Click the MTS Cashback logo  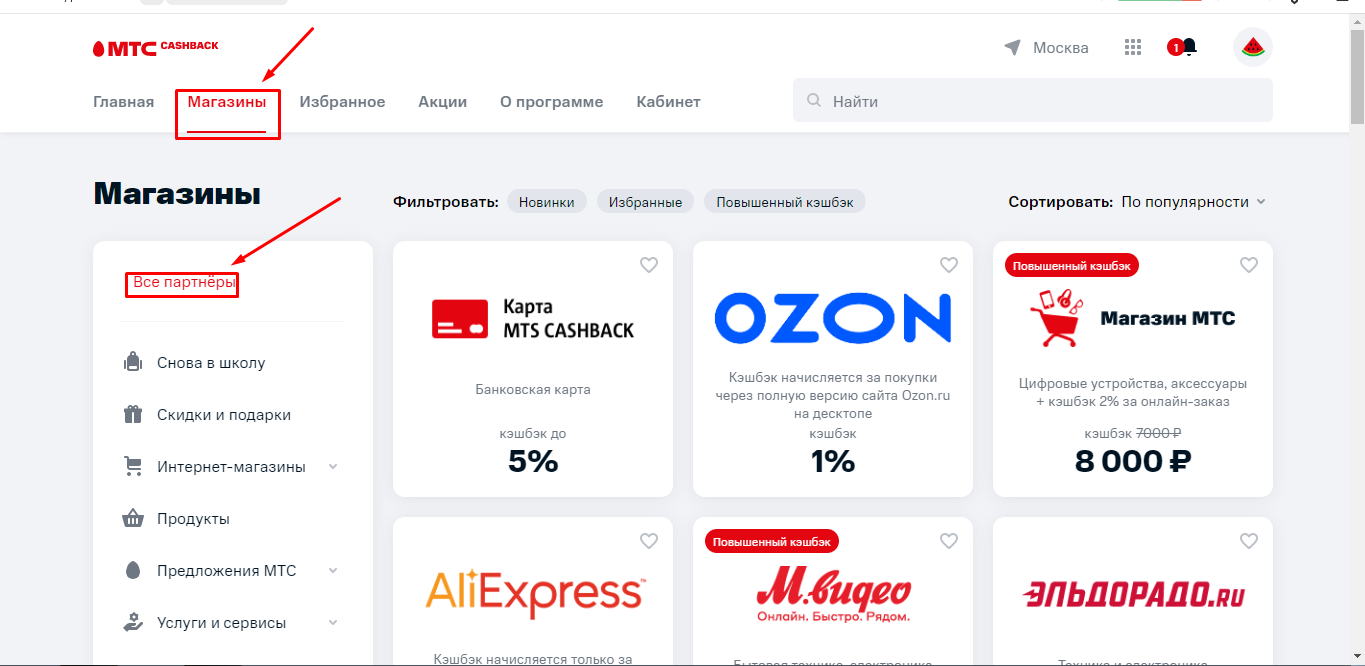click(x=155, y=47)
